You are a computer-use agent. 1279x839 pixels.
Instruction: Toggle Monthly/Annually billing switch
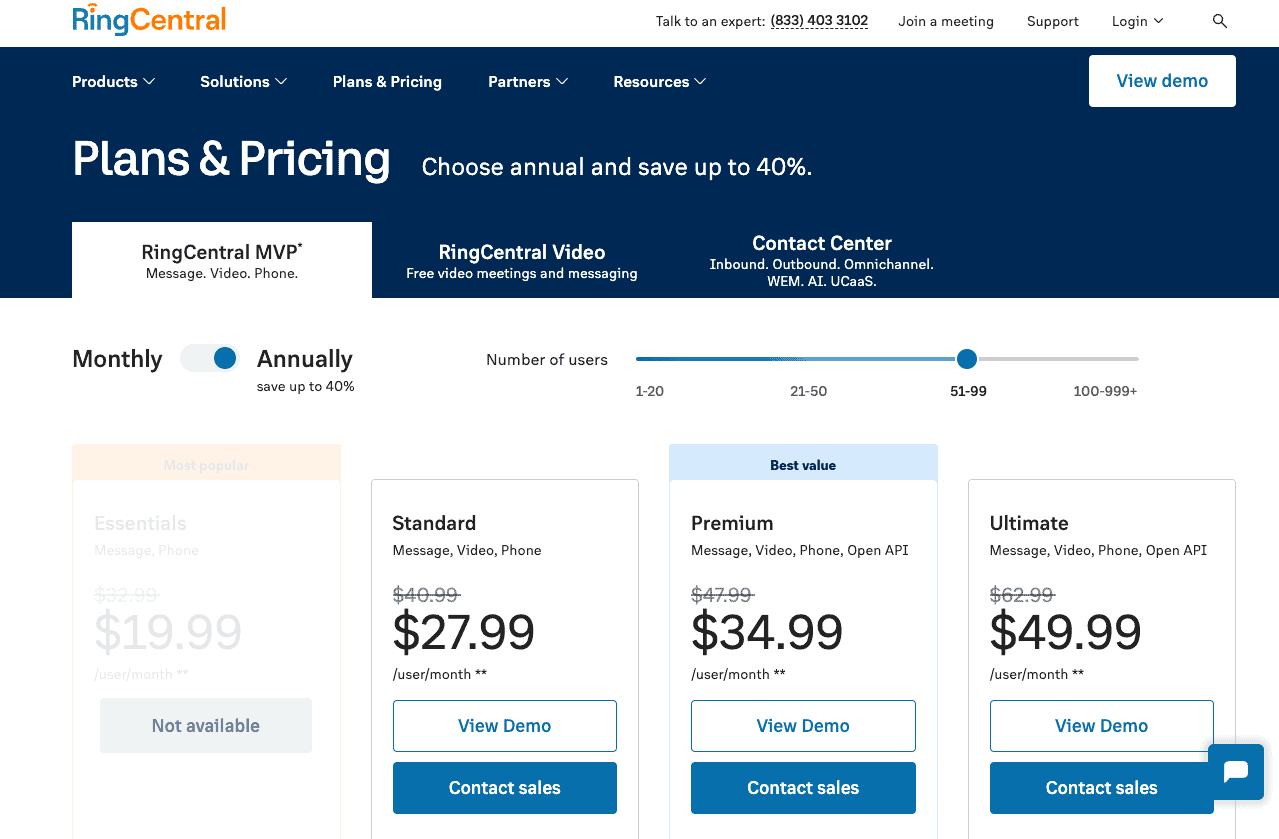(210, 358)
